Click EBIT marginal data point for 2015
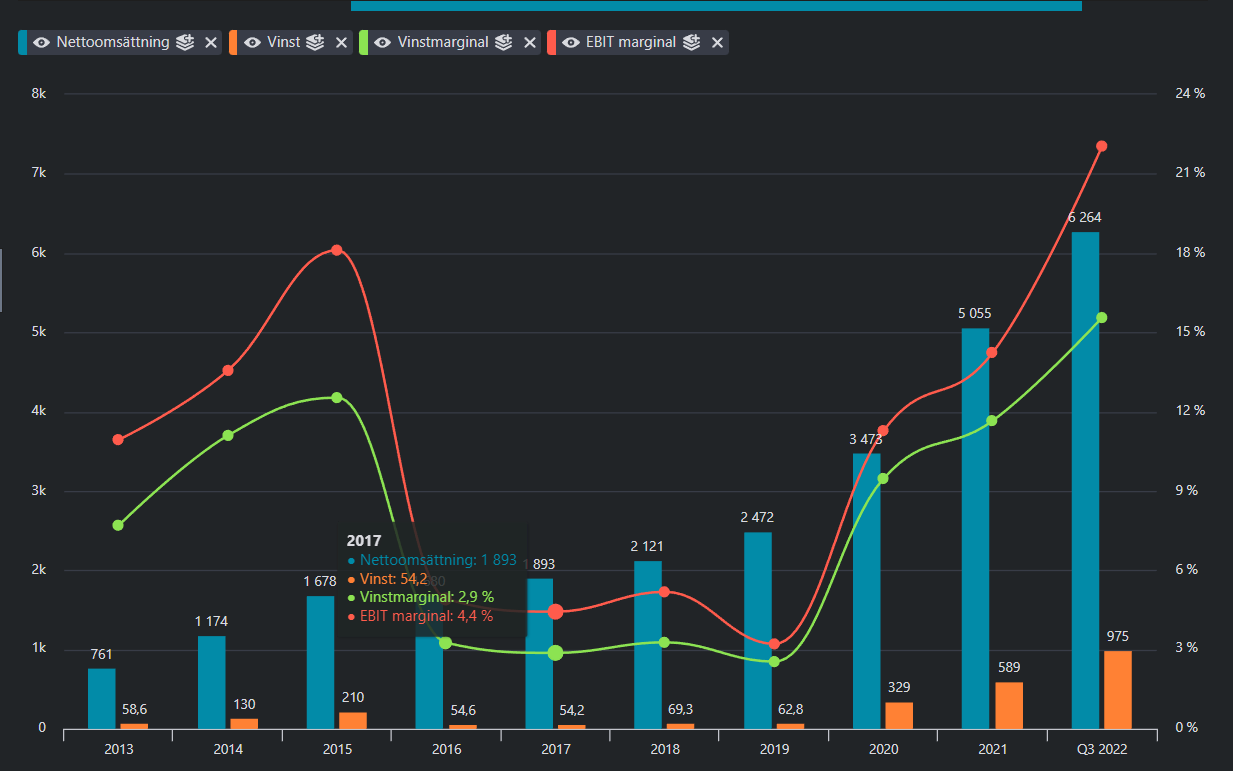Image resolution: width=1233 pixels, height=771 pixels. tap(337, 250)
